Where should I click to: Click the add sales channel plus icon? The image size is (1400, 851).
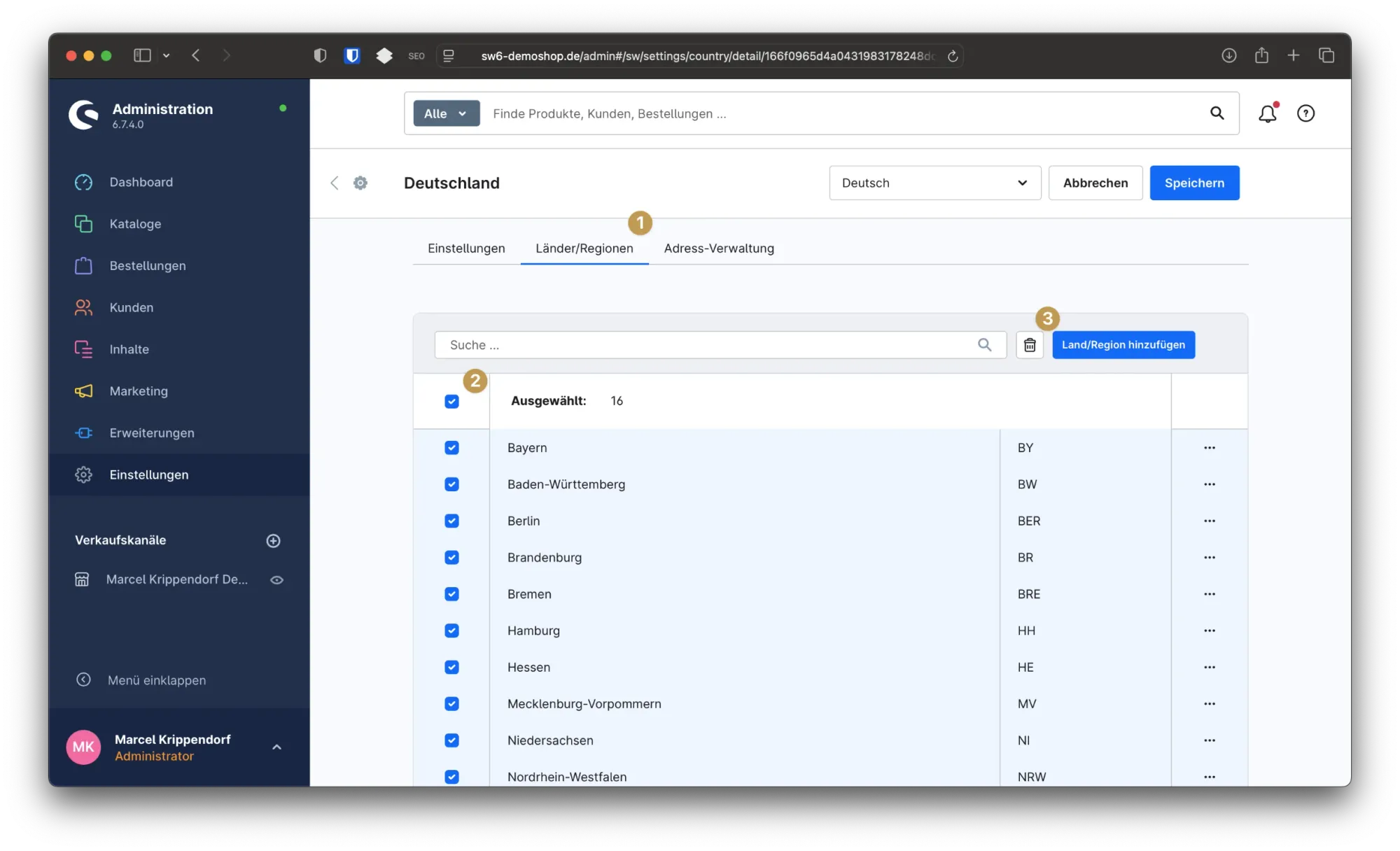tap(273, 540)
